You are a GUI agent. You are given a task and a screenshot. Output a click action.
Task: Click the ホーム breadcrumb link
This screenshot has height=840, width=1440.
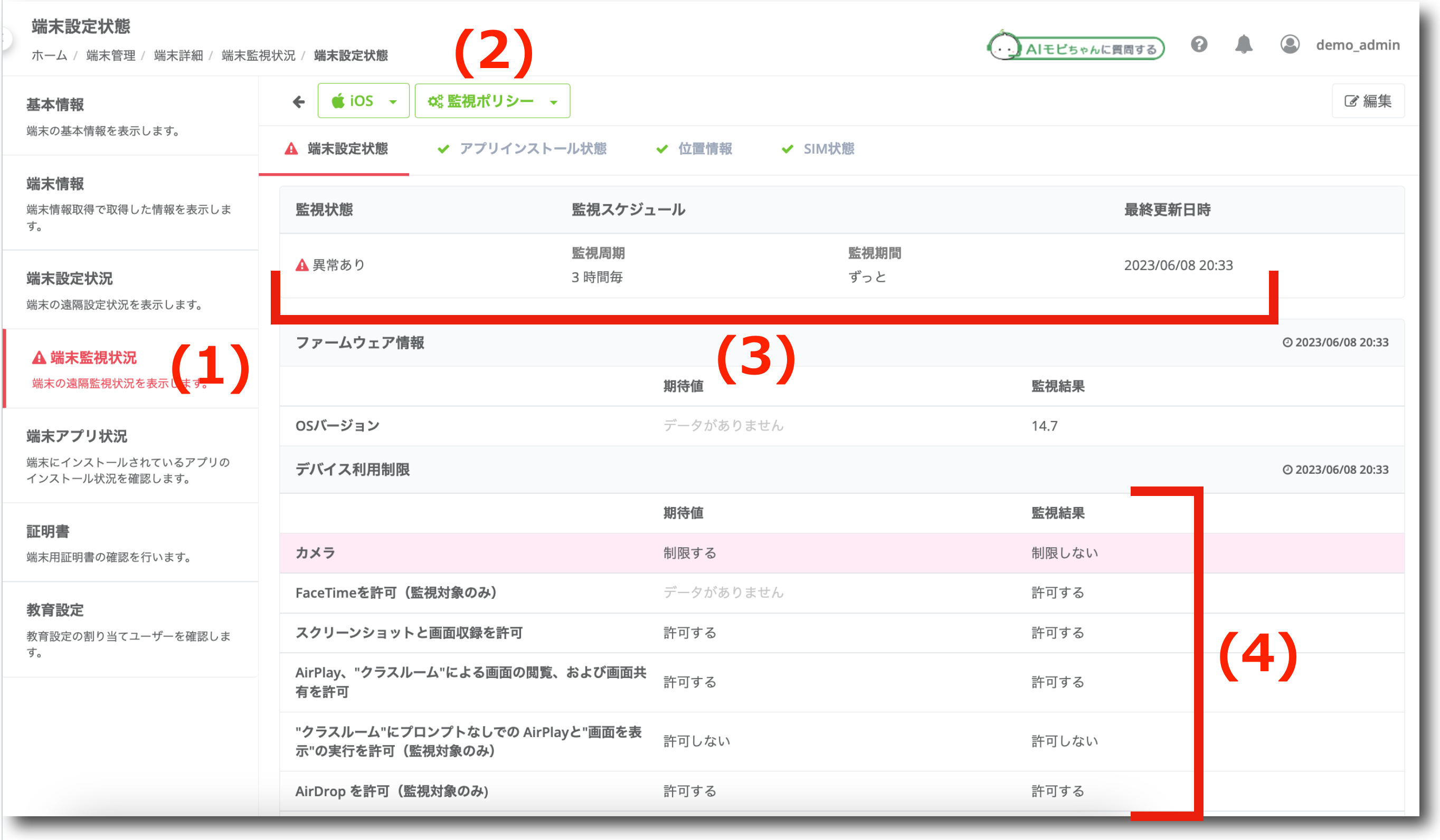point(49,55)
